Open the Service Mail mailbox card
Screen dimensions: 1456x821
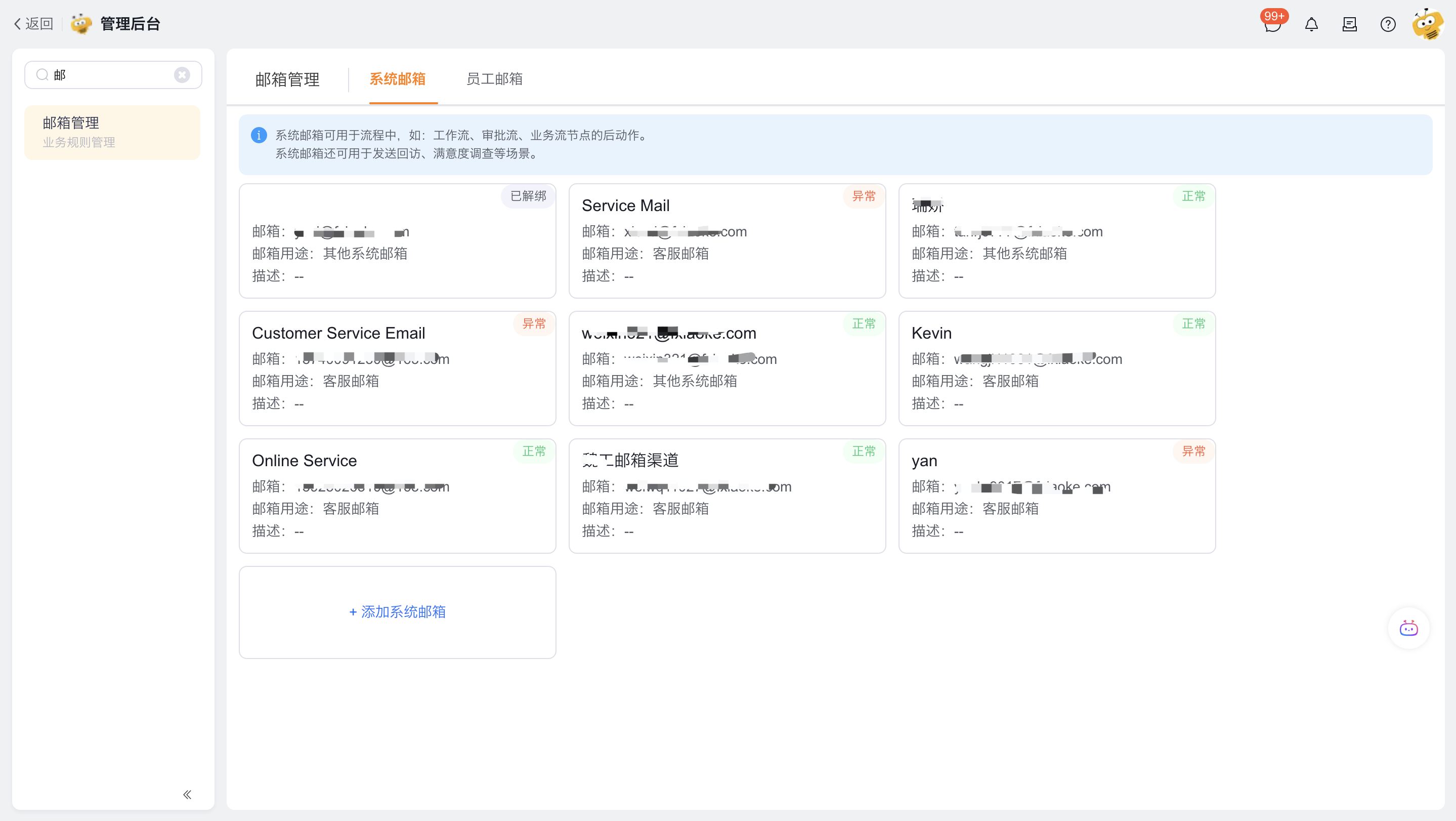pyautogui.click(x=727, y=241)
